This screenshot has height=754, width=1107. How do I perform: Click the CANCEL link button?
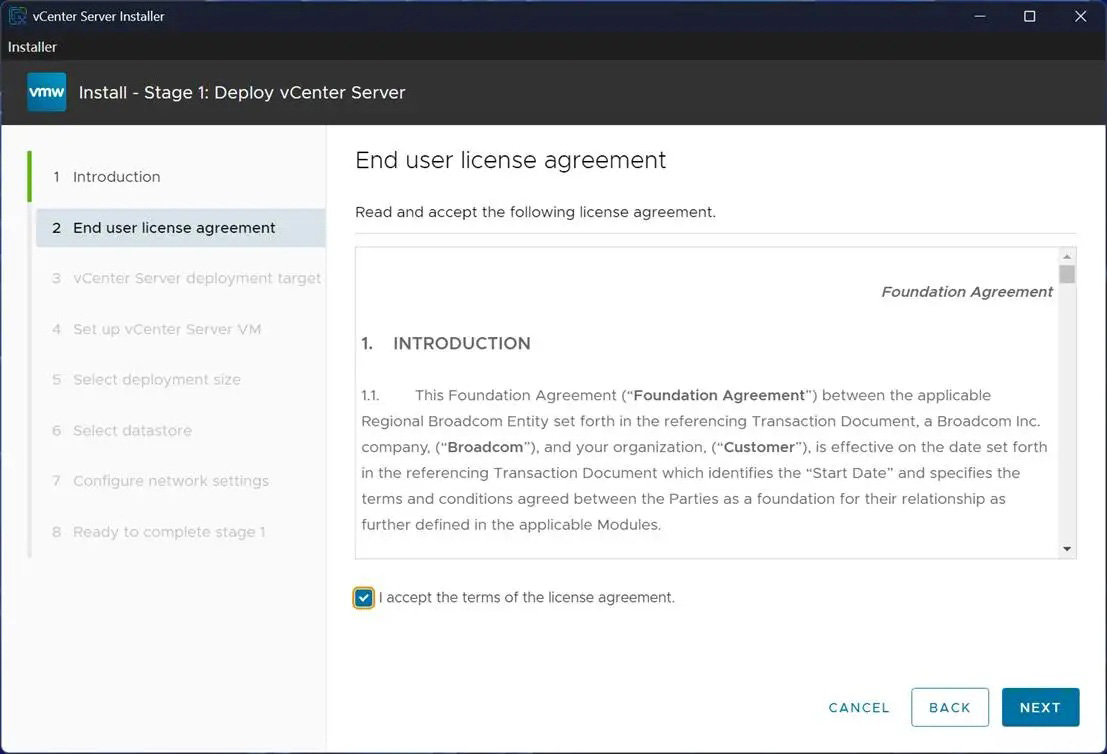coord(858,707)
